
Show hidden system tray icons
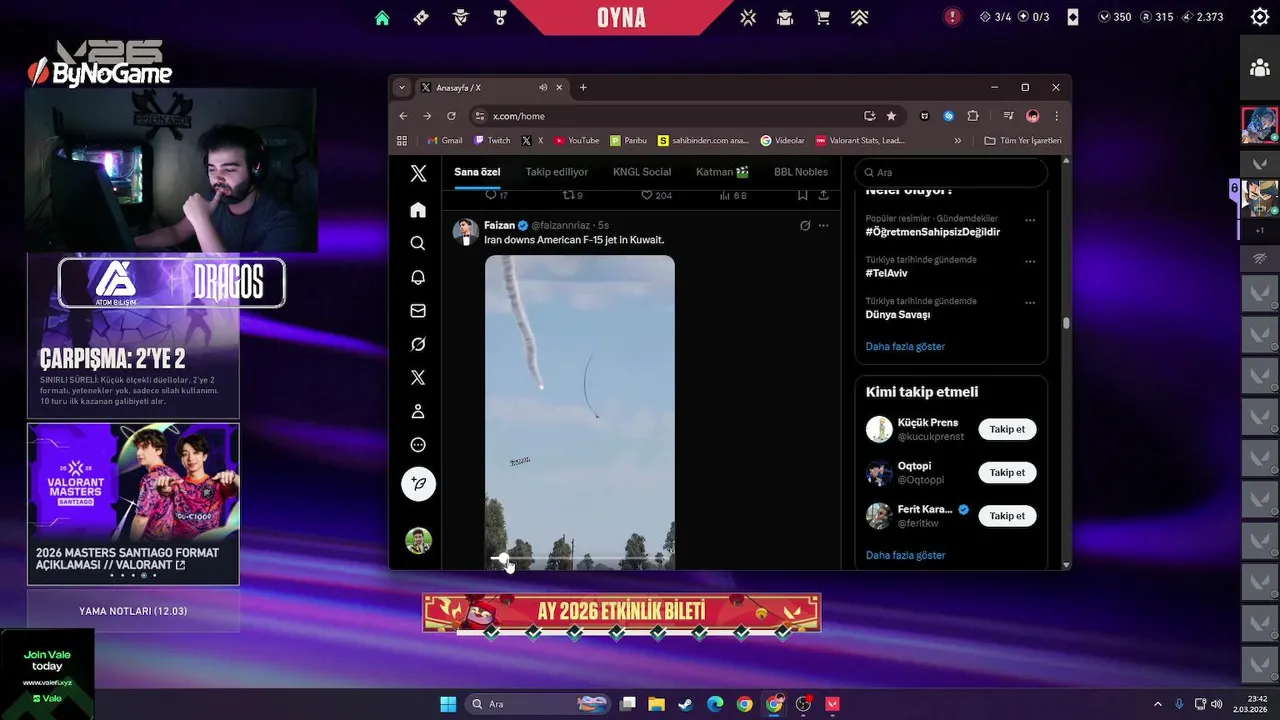1158,704
